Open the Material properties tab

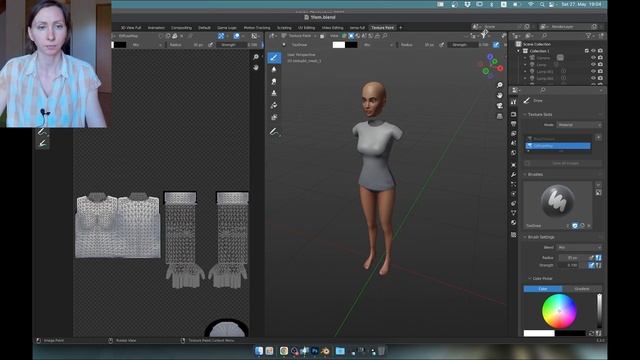[x=513, y=222]
